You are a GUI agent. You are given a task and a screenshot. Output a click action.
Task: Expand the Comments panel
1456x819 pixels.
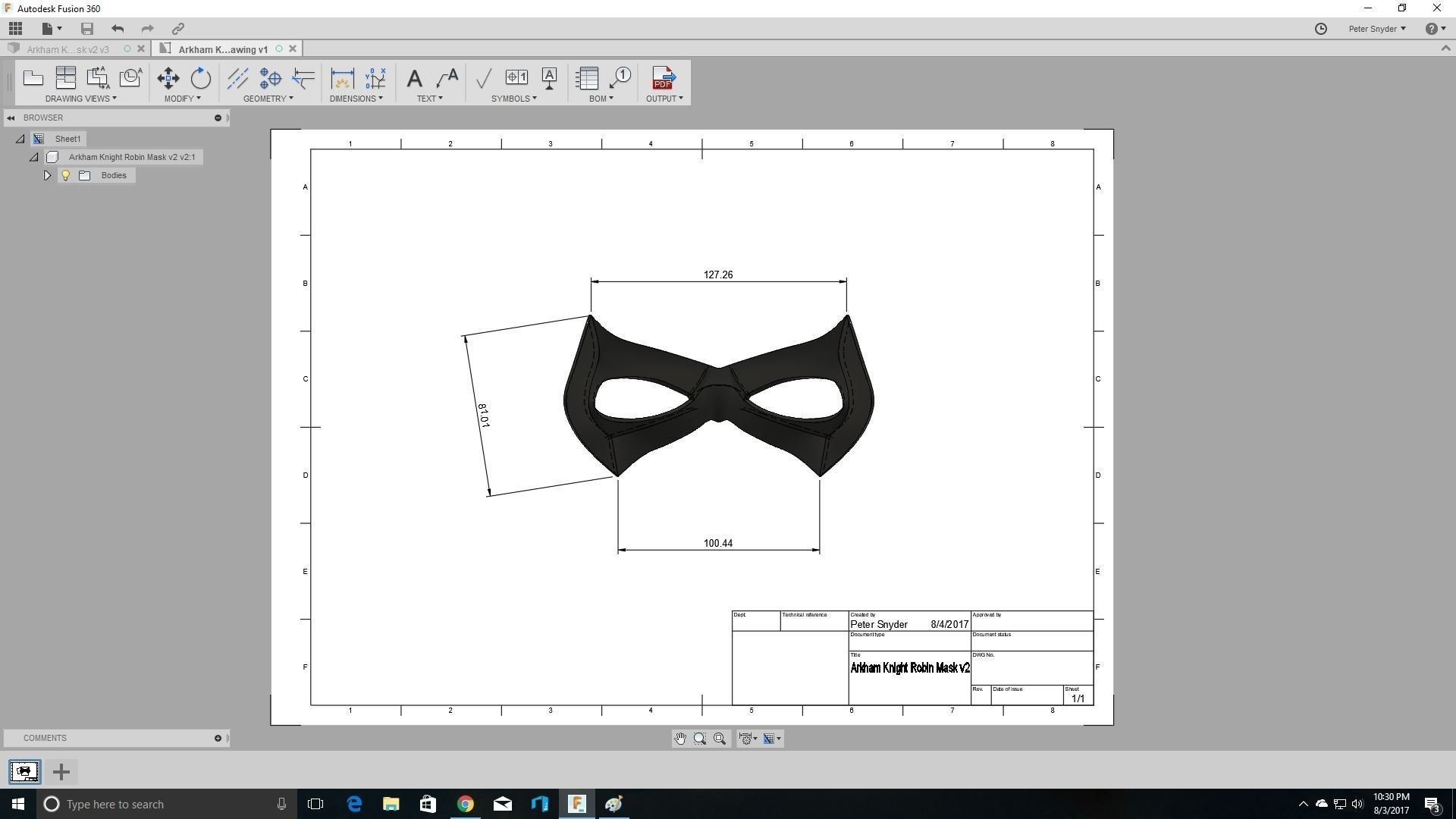pos(218,738)
